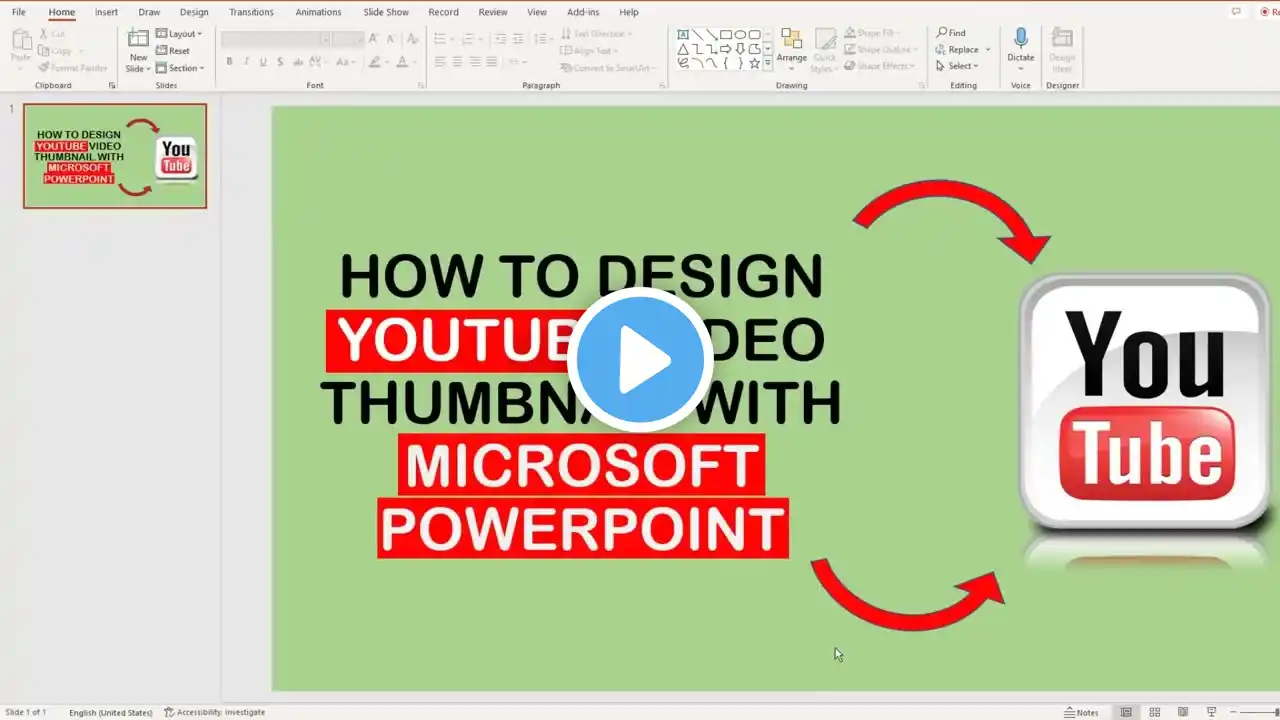Click Accessibility: Investigate in status bar
The height and width of the screenshot is (720, 1280).
215,712
